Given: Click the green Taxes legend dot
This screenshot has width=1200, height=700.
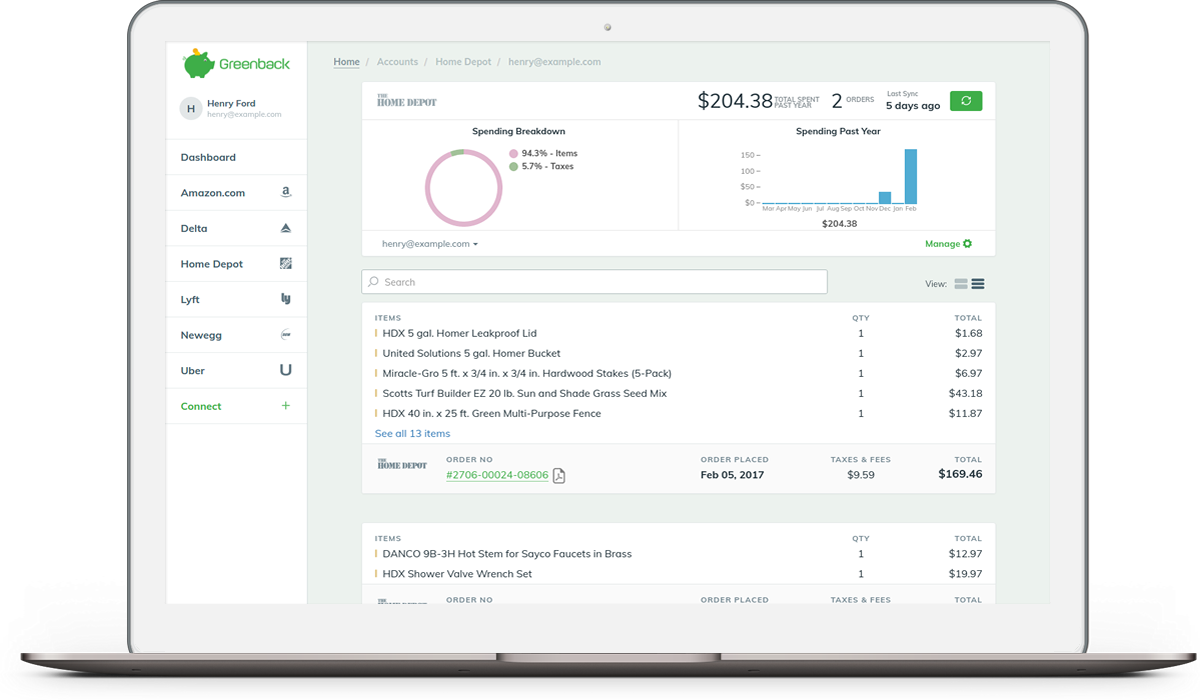Looking at the screenshot, I should (514, 167).
